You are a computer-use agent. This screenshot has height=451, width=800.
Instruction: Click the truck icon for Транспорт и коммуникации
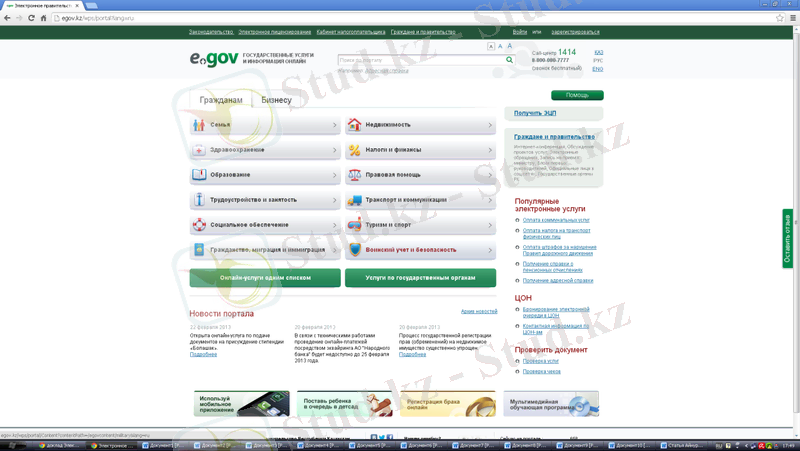pyautogui.click(x=354, y=200)
